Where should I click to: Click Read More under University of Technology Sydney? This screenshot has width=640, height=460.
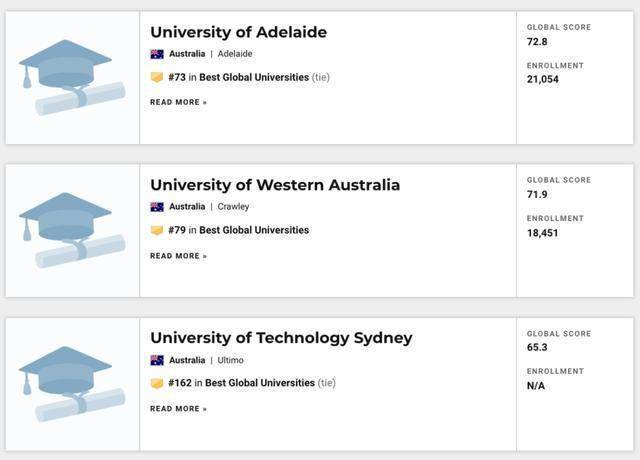178,409
